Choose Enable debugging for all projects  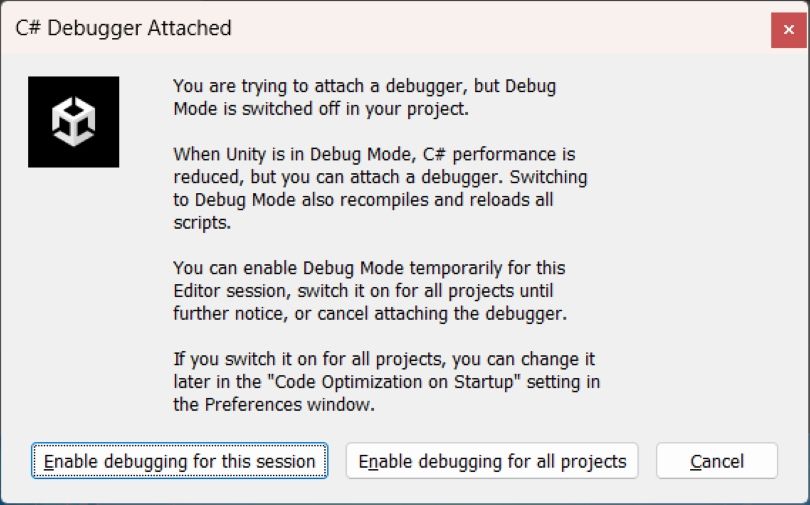492,461
